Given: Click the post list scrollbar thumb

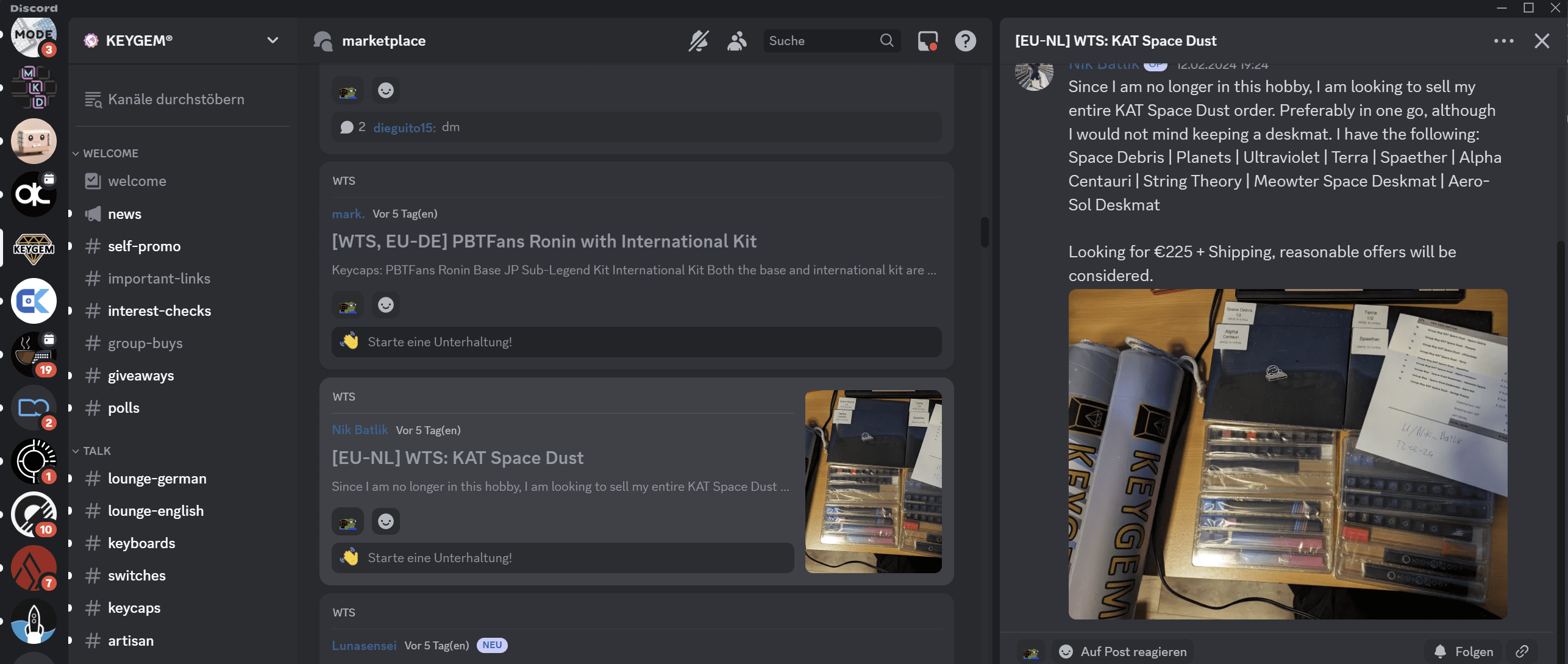Looking at the screenshot, I should (x=984, y=232).
